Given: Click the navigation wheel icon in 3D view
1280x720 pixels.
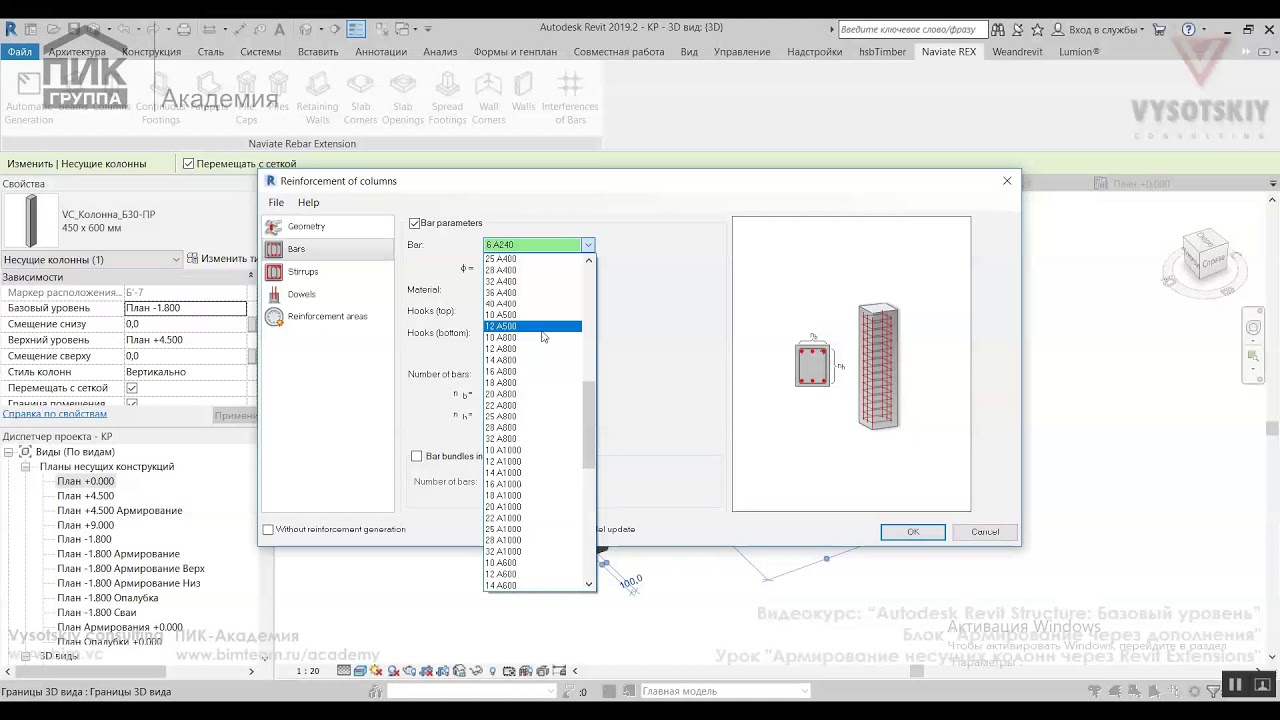Looking at the screenshot, I should [1254, 328].
